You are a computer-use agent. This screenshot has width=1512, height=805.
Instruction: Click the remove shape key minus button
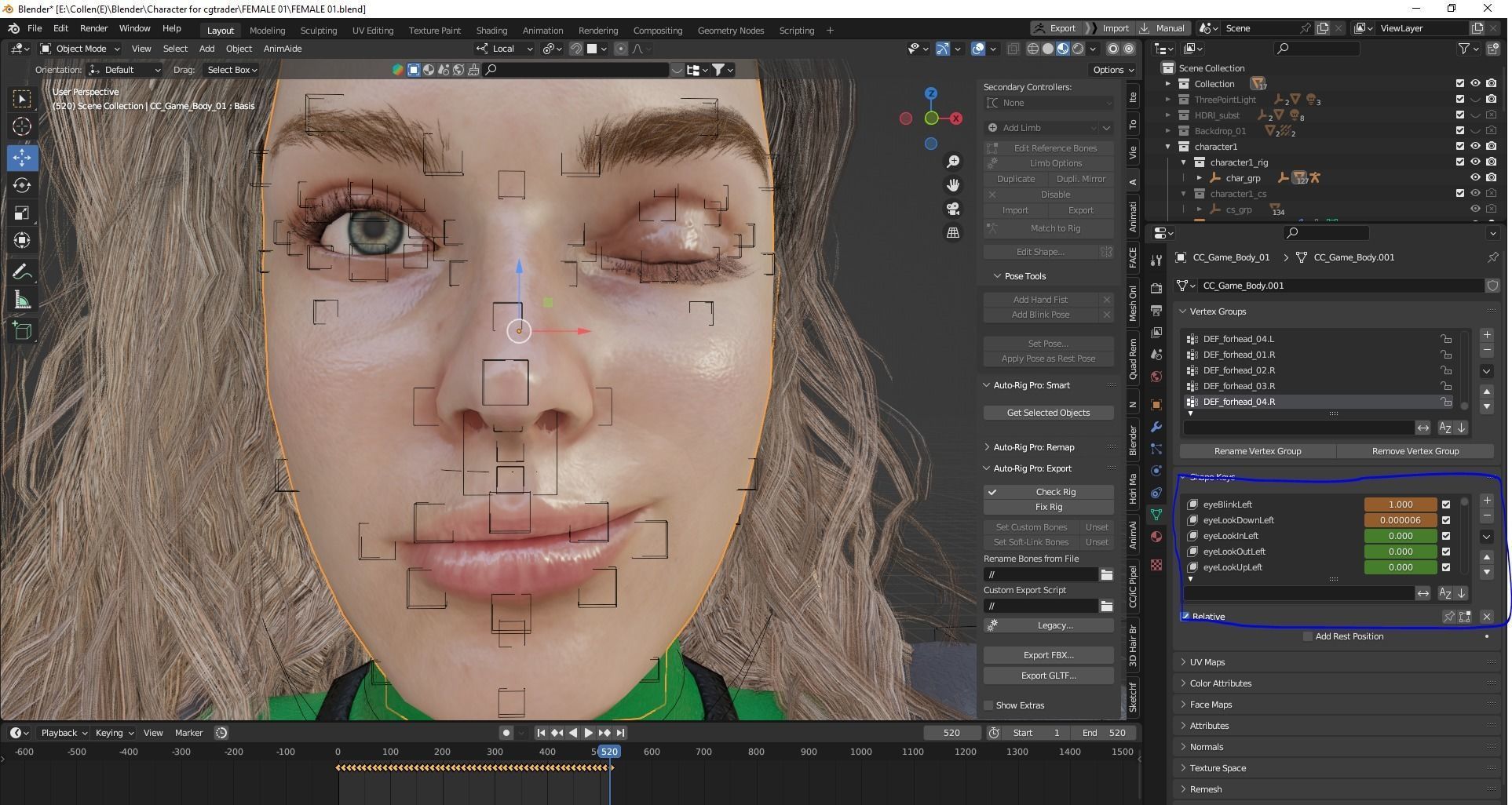coord(1486,515)
